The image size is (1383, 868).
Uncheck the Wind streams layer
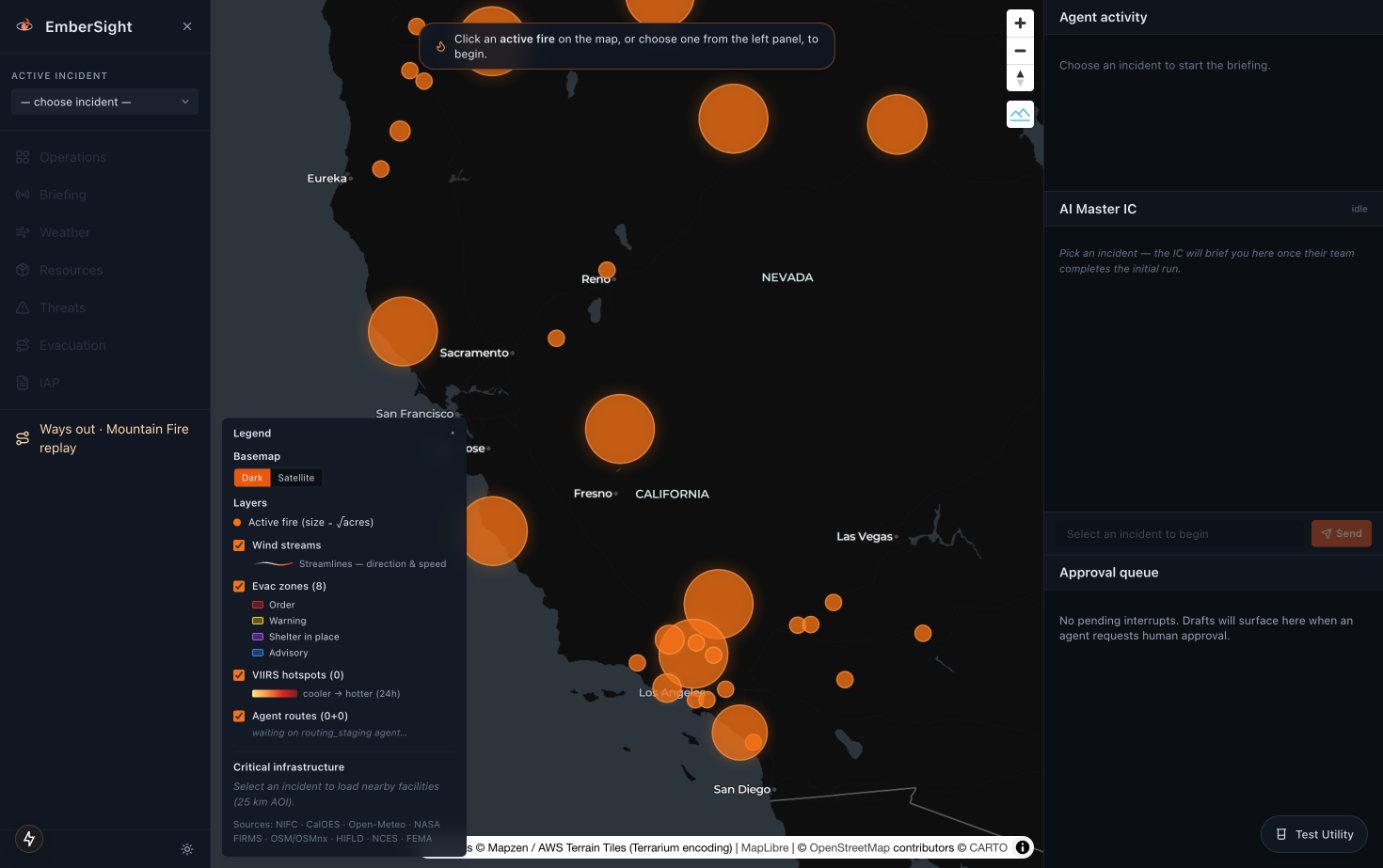[x=239, y=545]
